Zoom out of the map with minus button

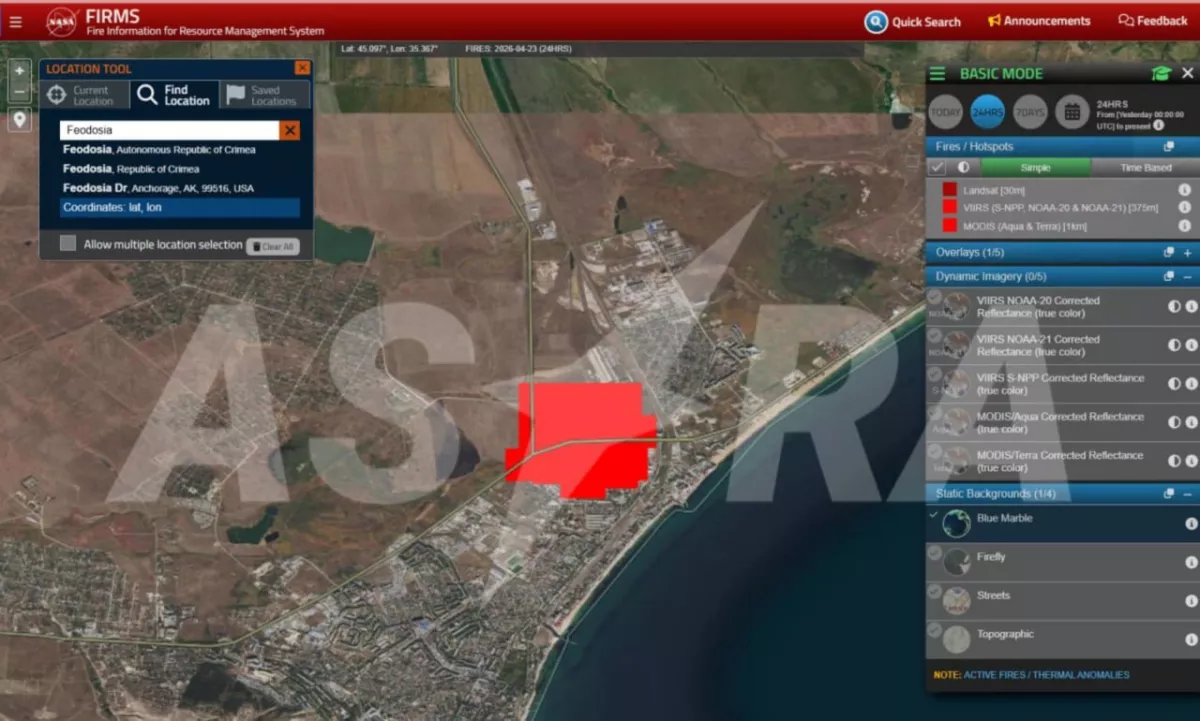pos(20,92)
